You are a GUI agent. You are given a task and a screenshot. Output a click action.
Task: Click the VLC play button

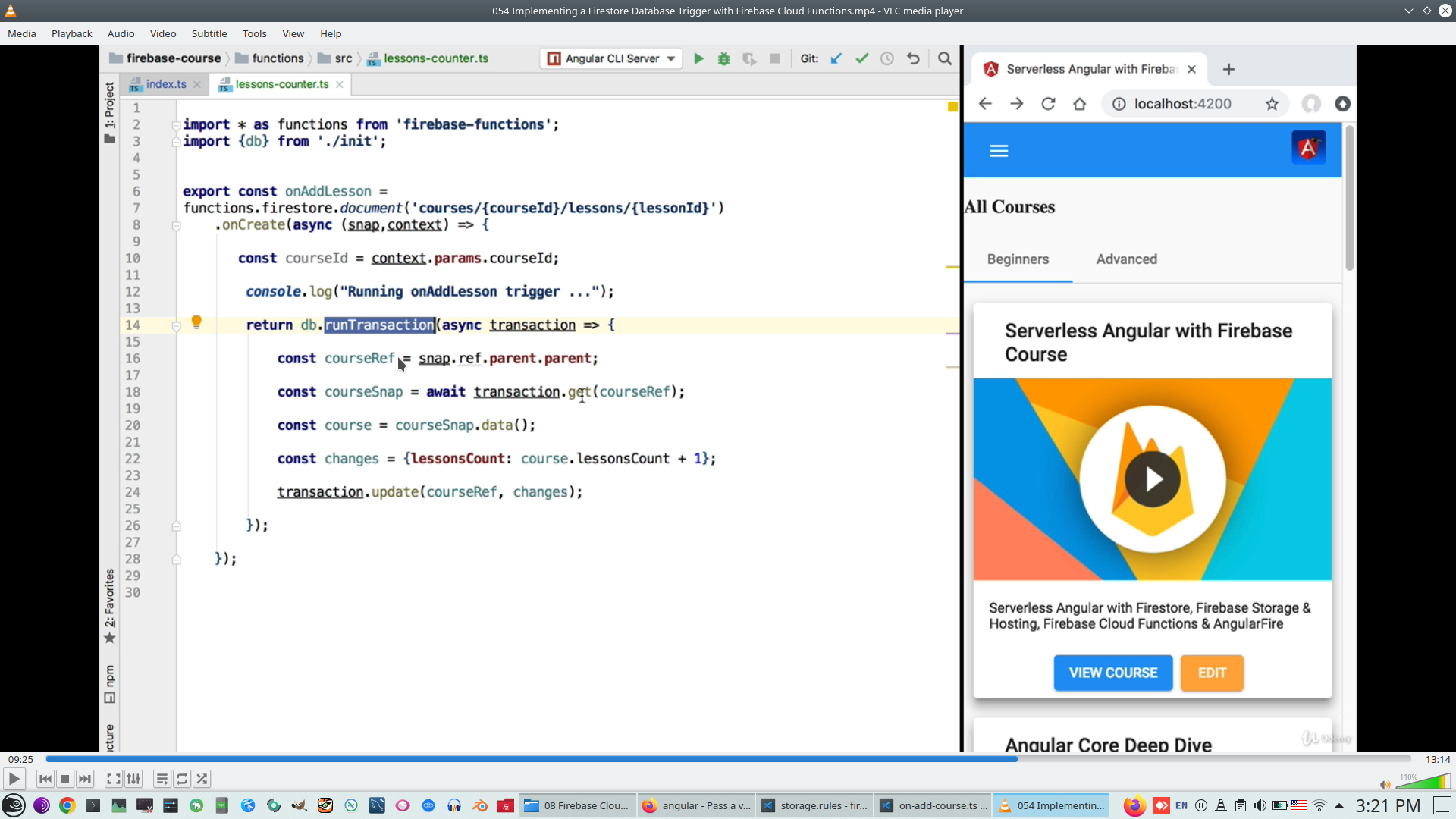14,779
